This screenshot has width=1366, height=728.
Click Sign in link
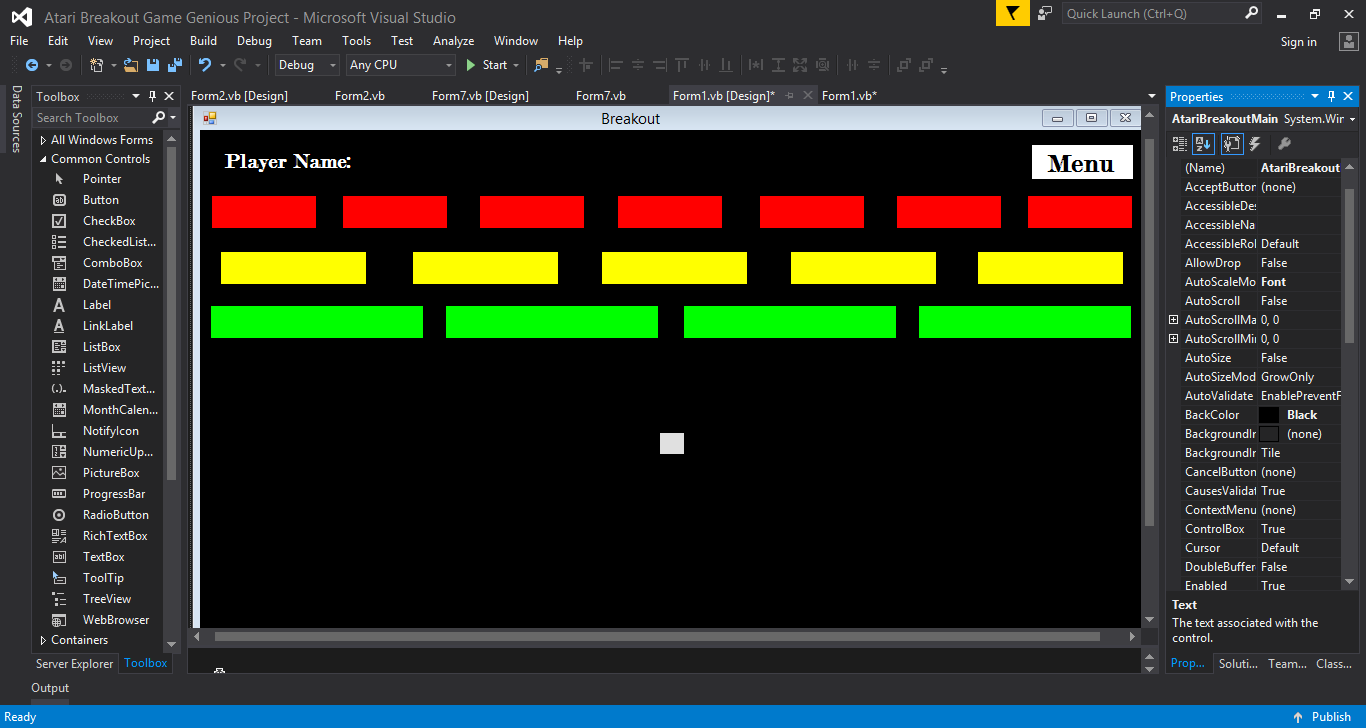[1299, 42]
